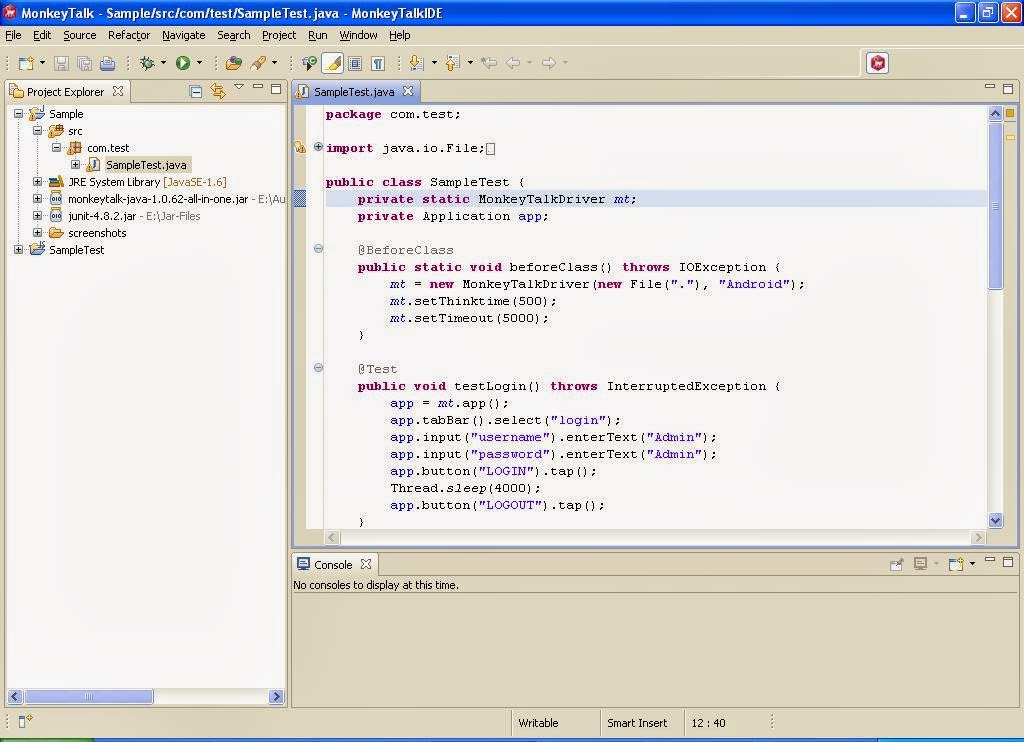Open the Debug configurations dropdown arrow
The height and width of the screenshot is (742, 1024).
point(163,63)
